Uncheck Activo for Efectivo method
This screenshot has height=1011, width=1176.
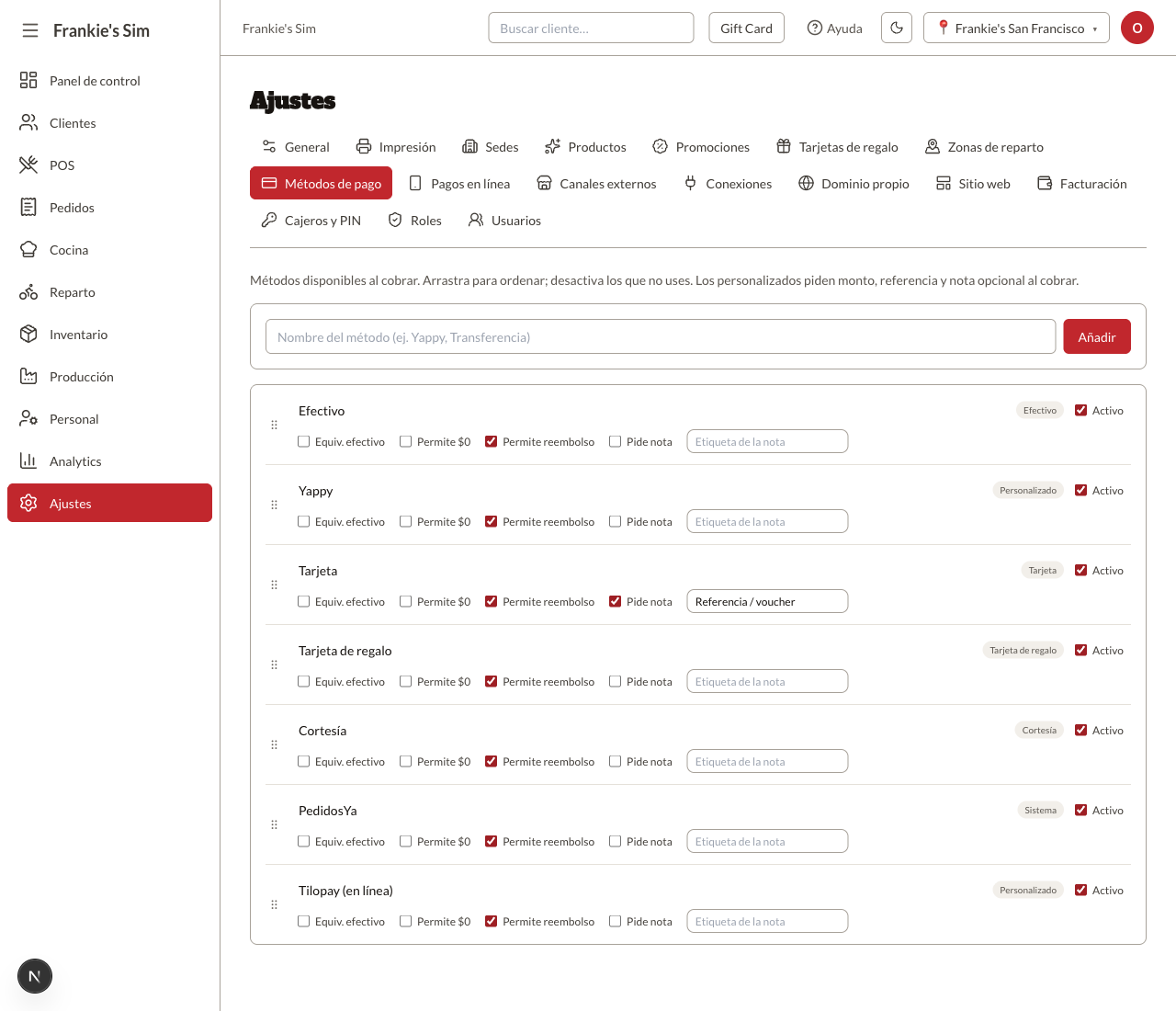pos(1081,411)
